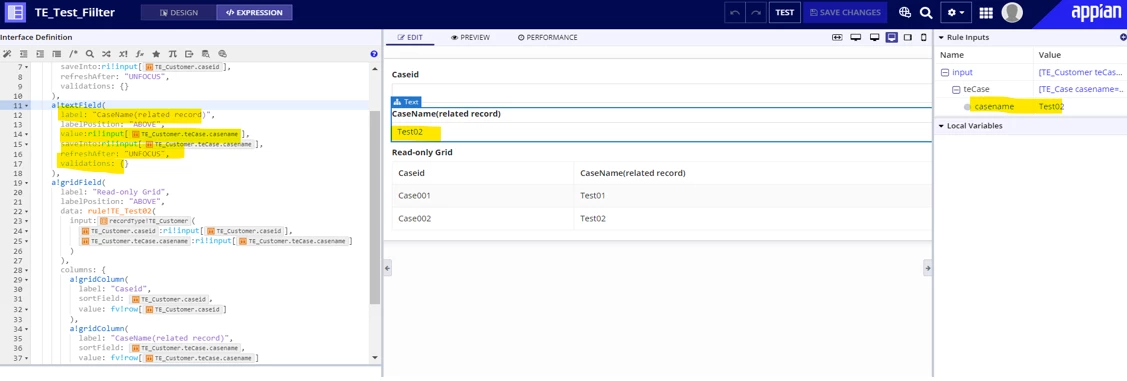The image size is (1127, 381).
Task: Click the star icon in editor toolbar
Action: click(156, 54)
